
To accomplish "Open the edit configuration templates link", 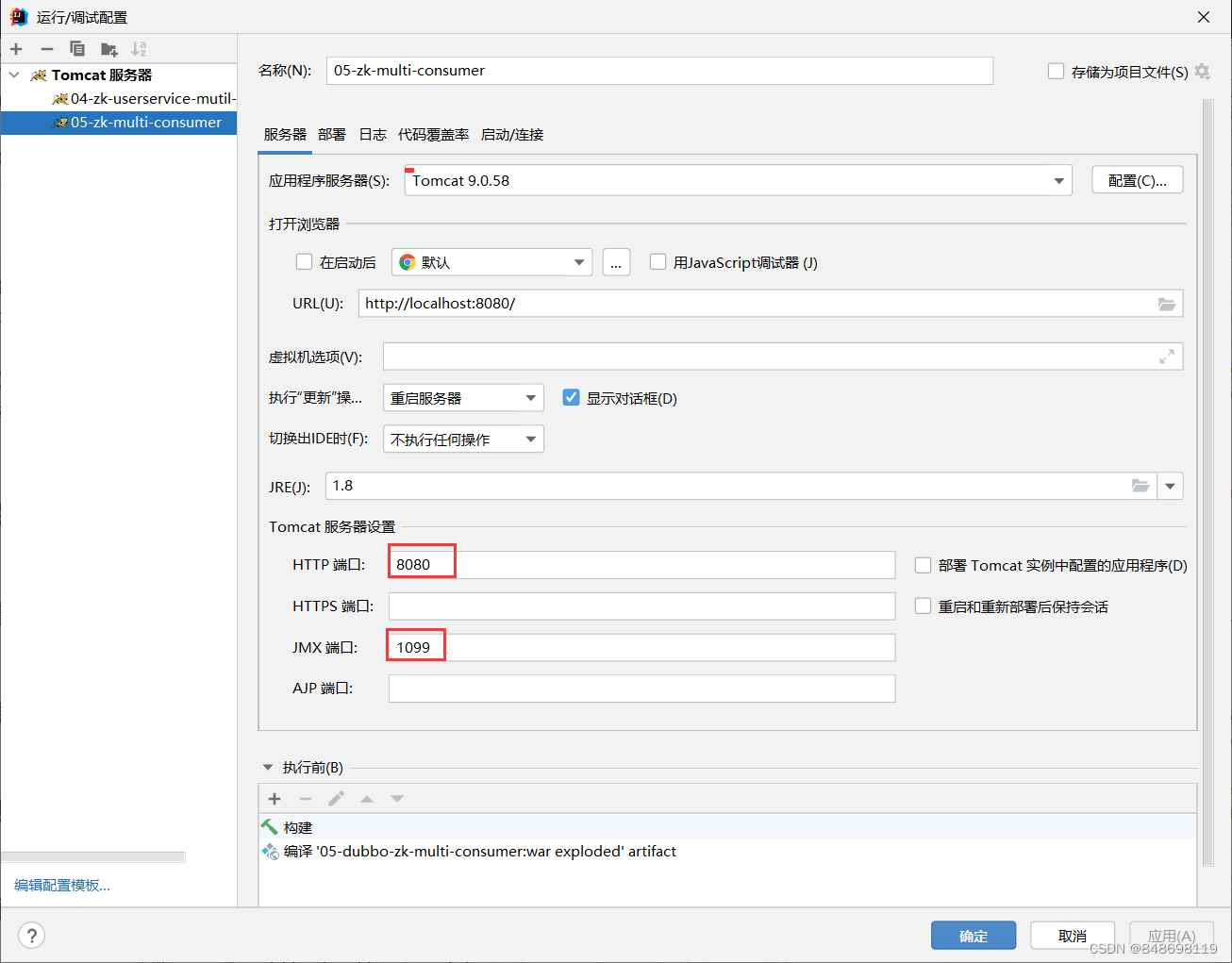I will point(62,885).
